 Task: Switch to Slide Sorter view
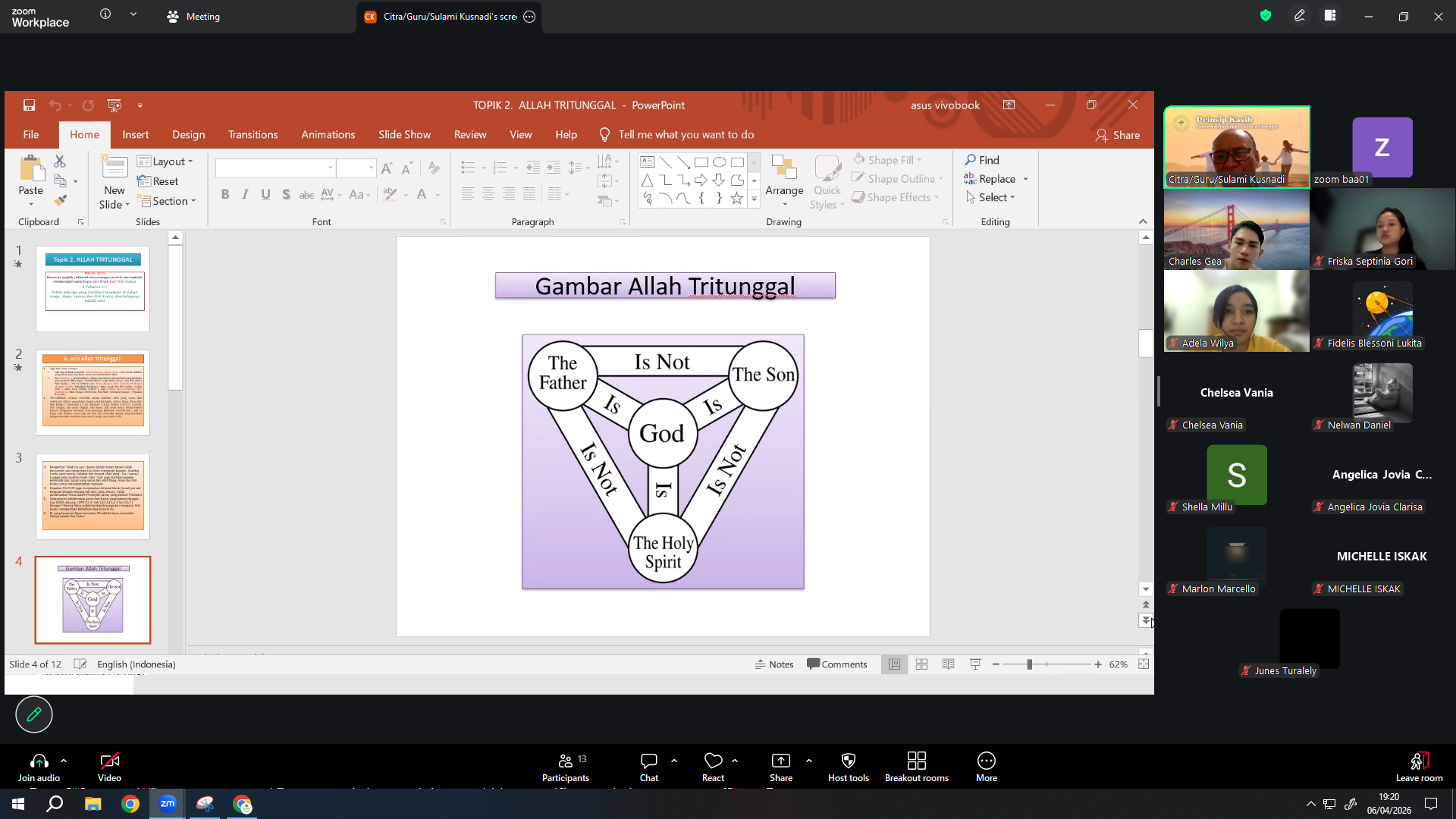coord(921,664)
